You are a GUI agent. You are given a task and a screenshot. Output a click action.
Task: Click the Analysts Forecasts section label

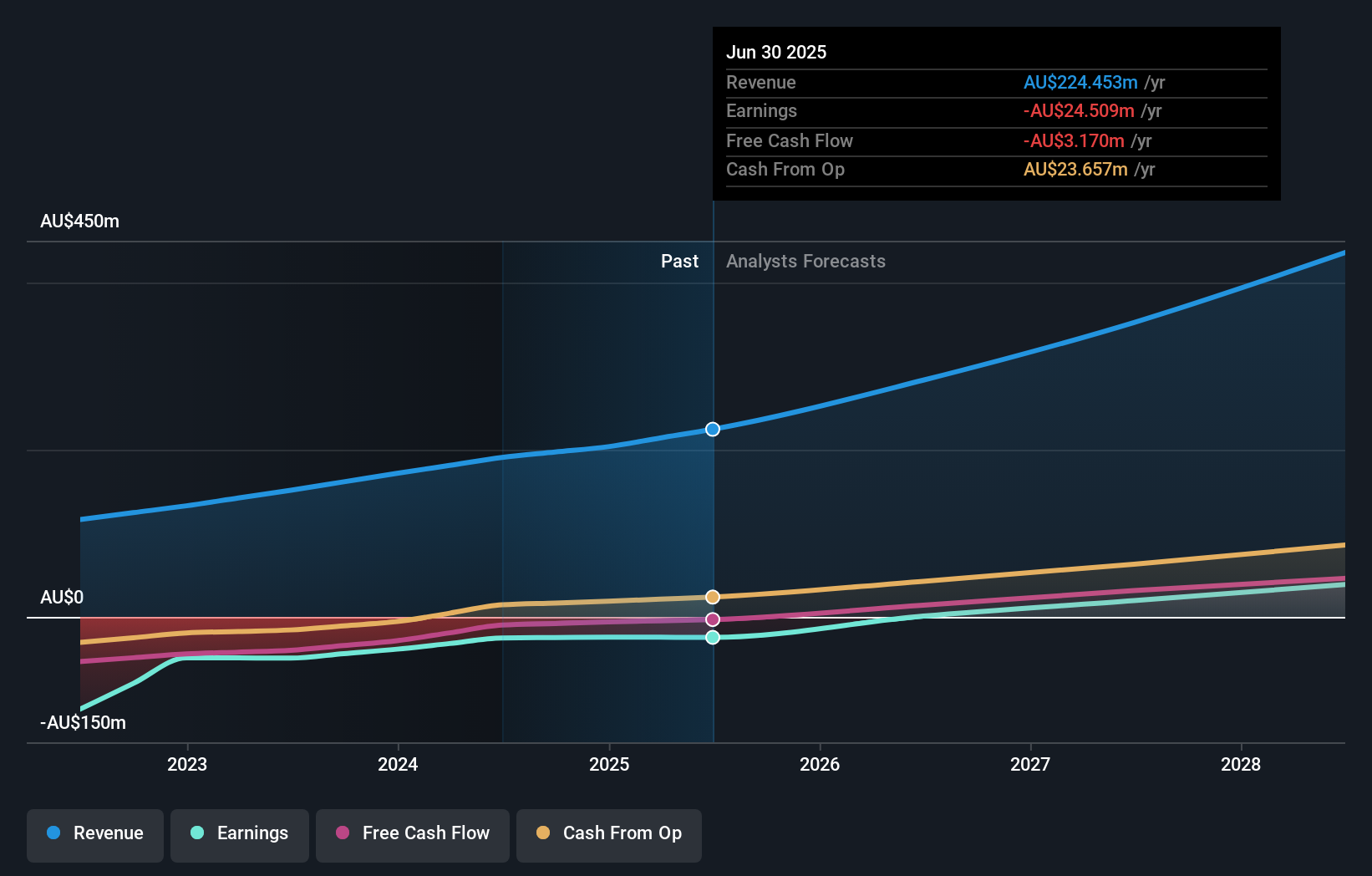(x=805, y=262)
